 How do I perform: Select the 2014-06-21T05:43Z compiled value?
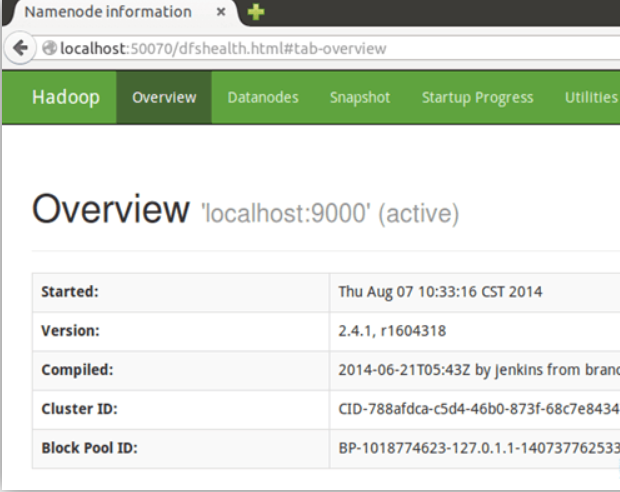(x=479, y=370)
